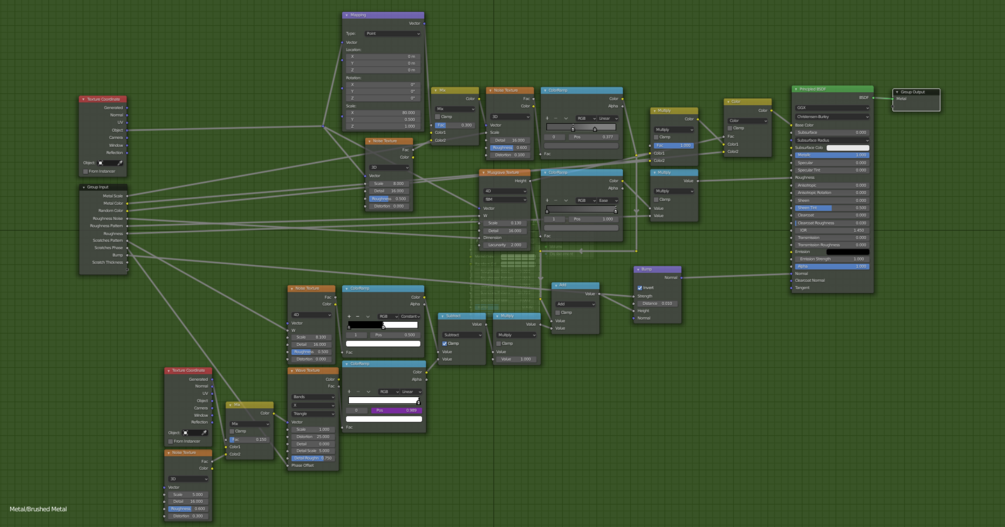Remove a color stop in the Constant ColorRamp
The height and width of the screenshot is (527, 1005).
pos(358,316)
